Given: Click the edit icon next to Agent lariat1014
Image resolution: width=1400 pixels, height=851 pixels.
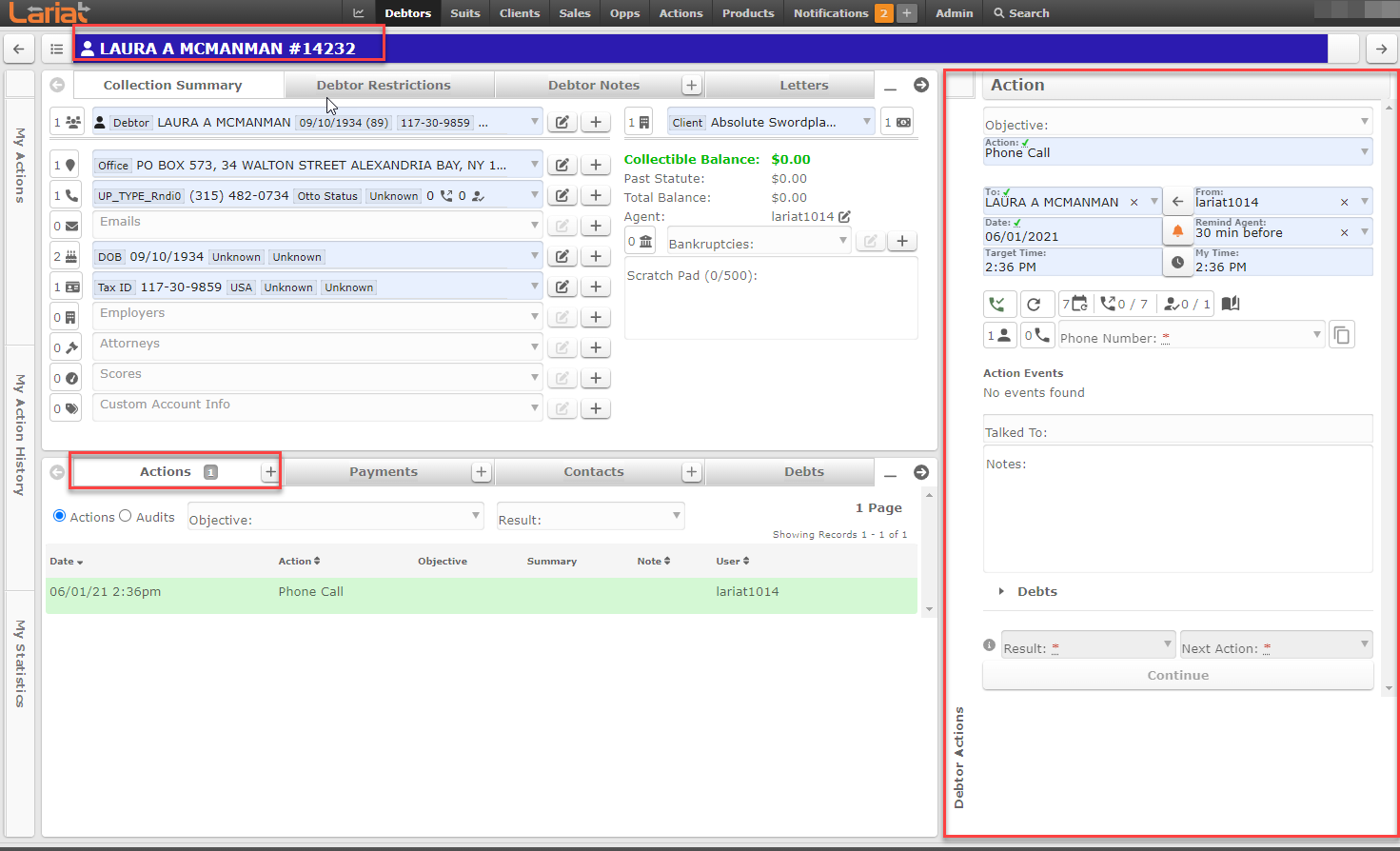Looking at the screenshot, I should 844,216.
